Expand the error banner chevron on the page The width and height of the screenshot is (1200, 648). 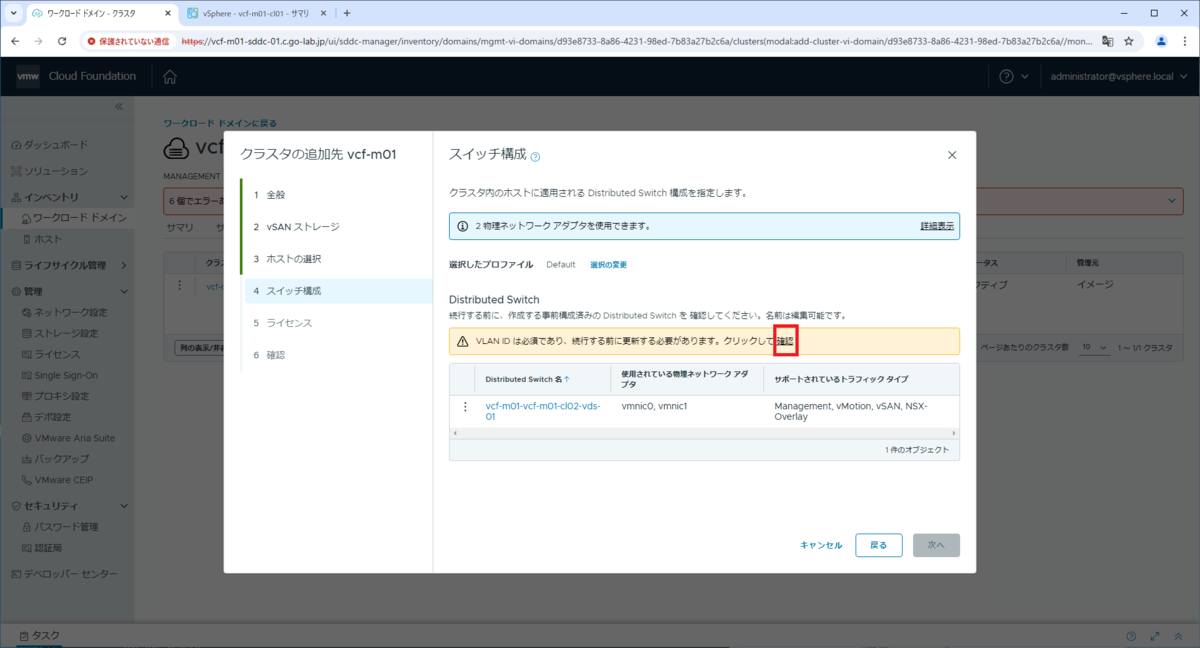(1173, 202)
